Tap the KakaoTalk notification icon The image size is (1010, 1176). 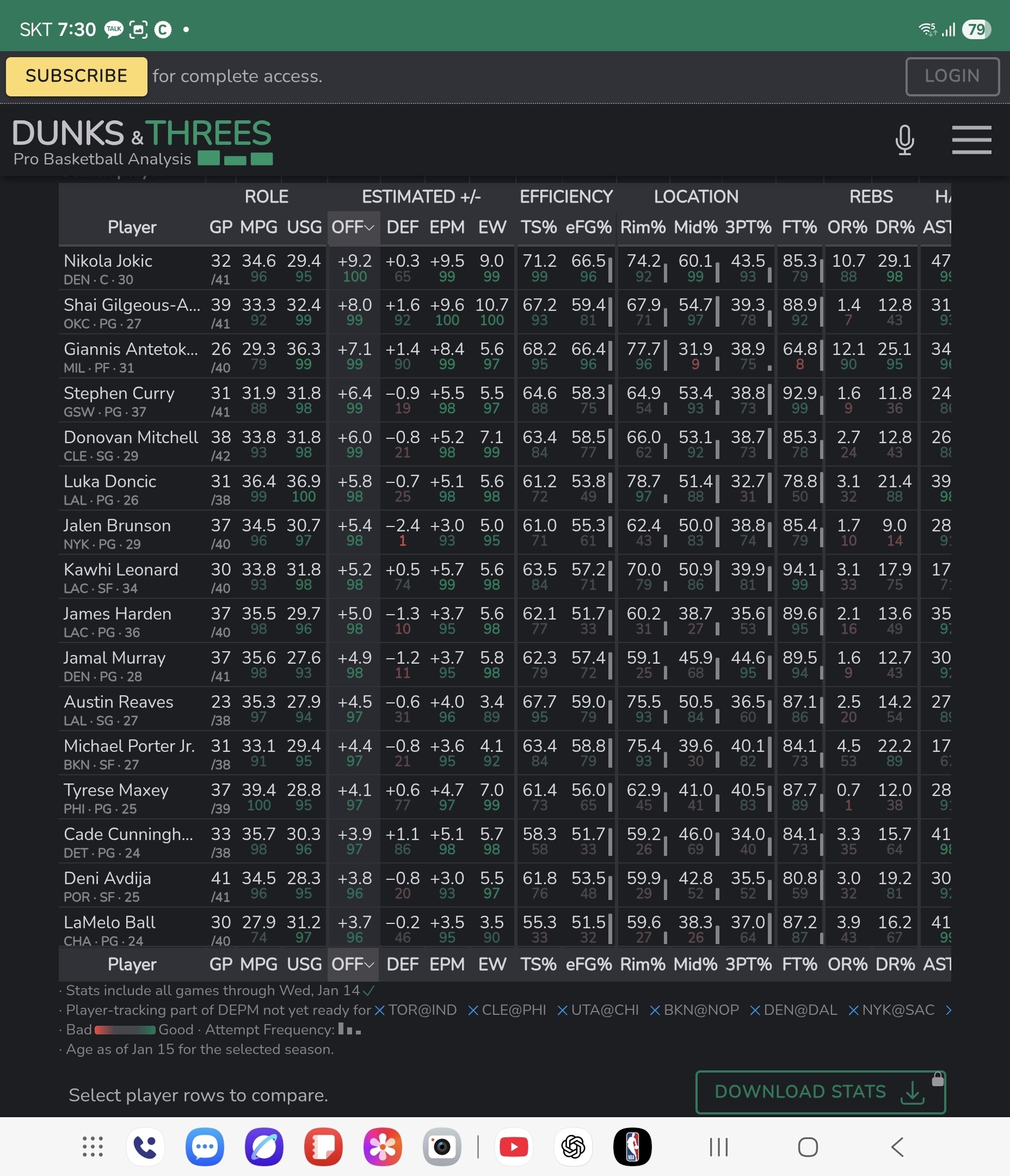click(x=114, y=29)
